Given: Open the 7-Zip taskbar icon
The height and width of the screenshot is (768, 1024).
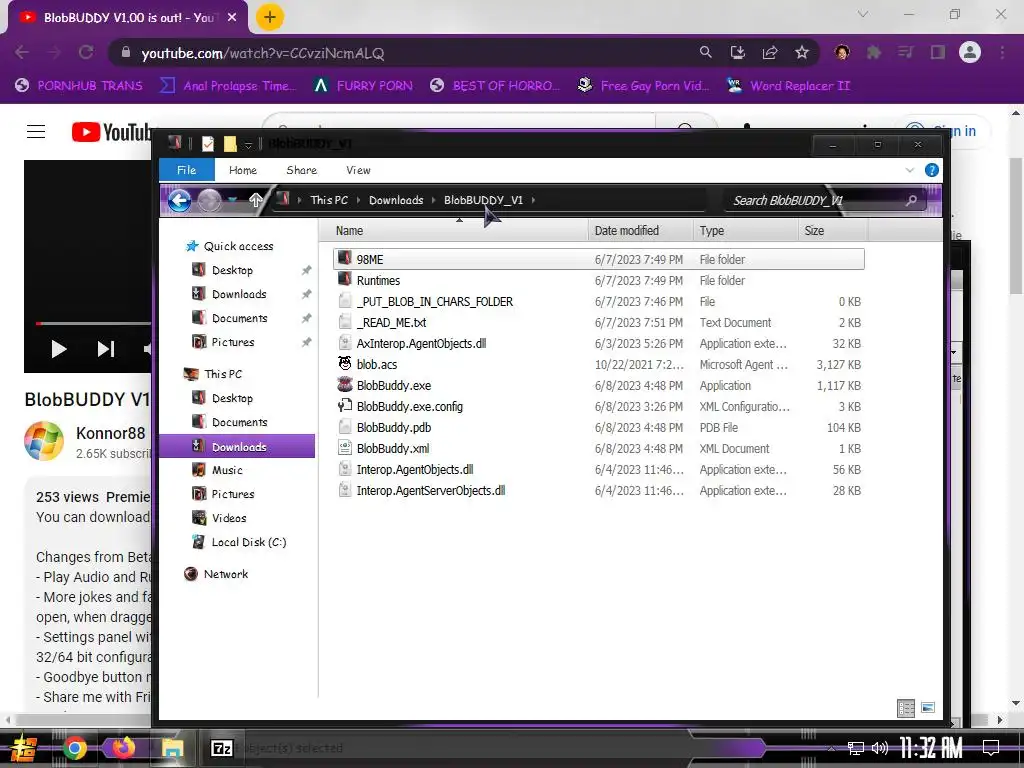Looking at the screenshot, I should click(x=221, y=748).
